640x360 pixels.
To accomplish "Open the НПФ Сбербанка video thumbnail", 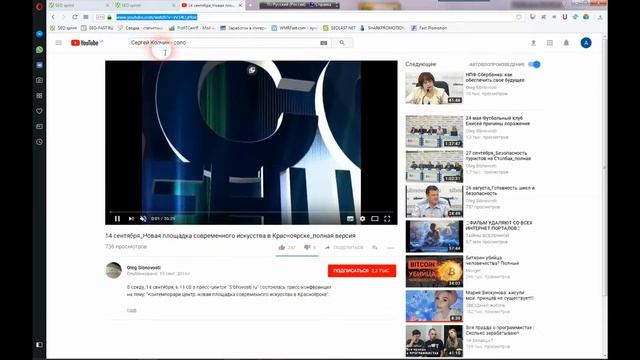I will click(434, 88).
